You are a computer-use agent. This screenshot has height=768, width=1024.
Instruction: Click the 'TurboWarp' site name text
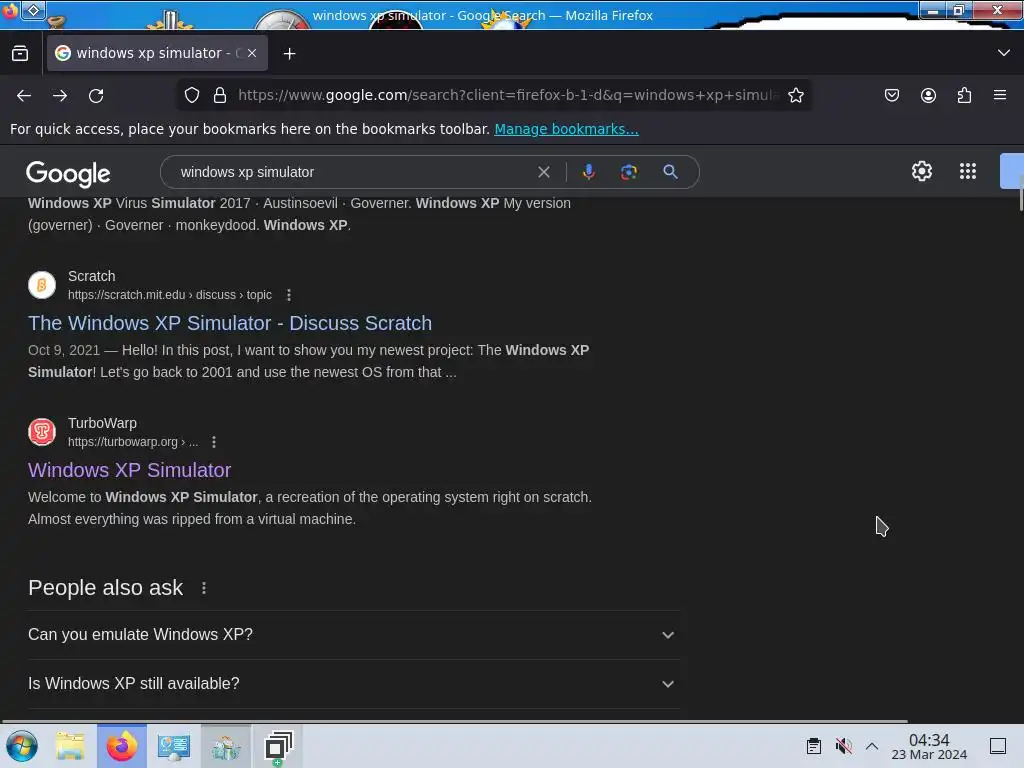click(103, 423)
